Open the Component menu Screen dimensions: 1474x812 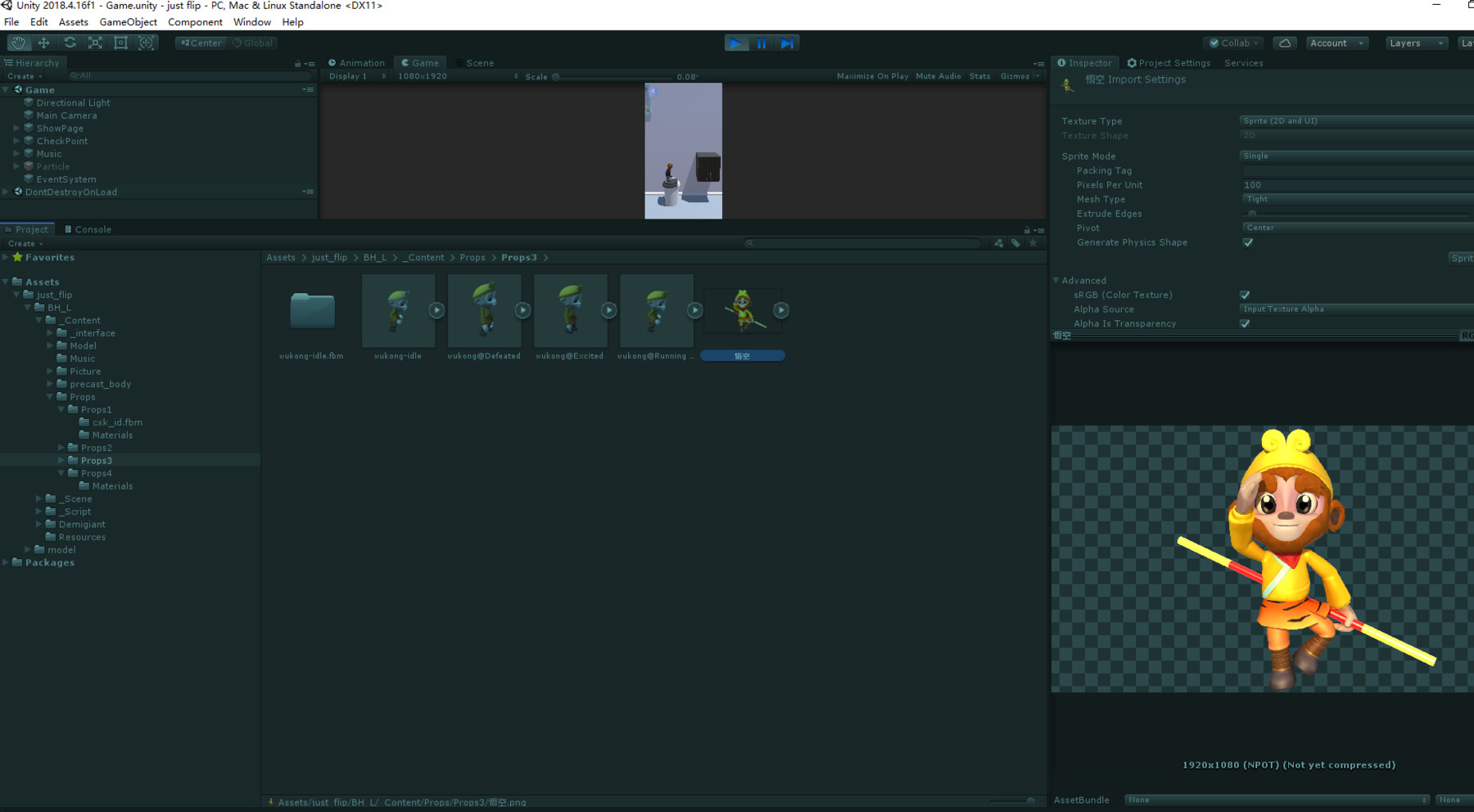pyautogui.click(x=195, y=22)
